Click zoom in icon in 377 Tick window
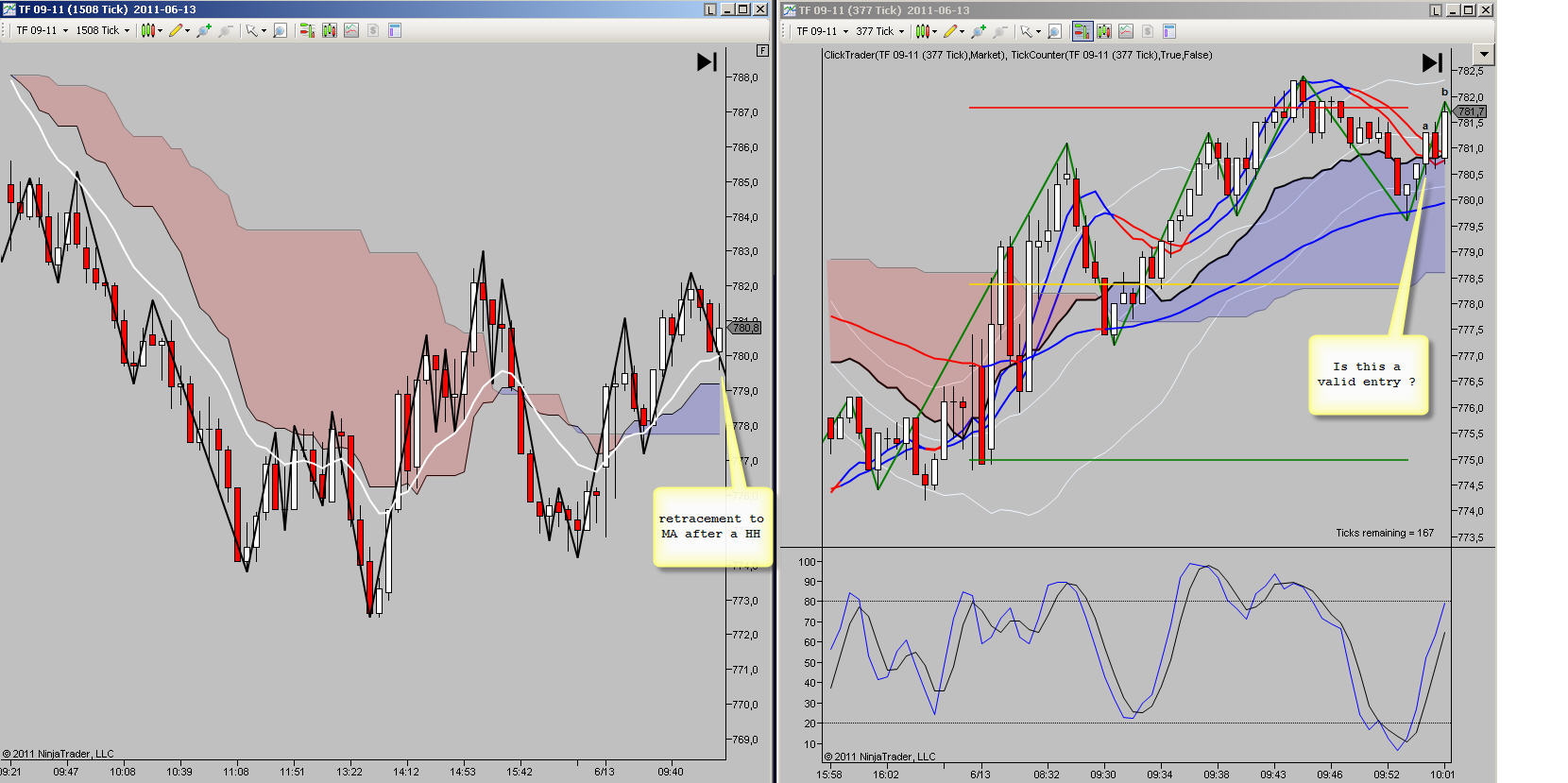 978,31
